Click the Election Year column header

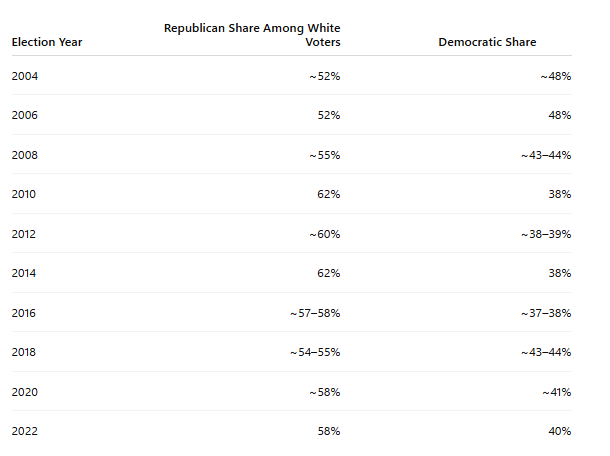tap(47, 42)
